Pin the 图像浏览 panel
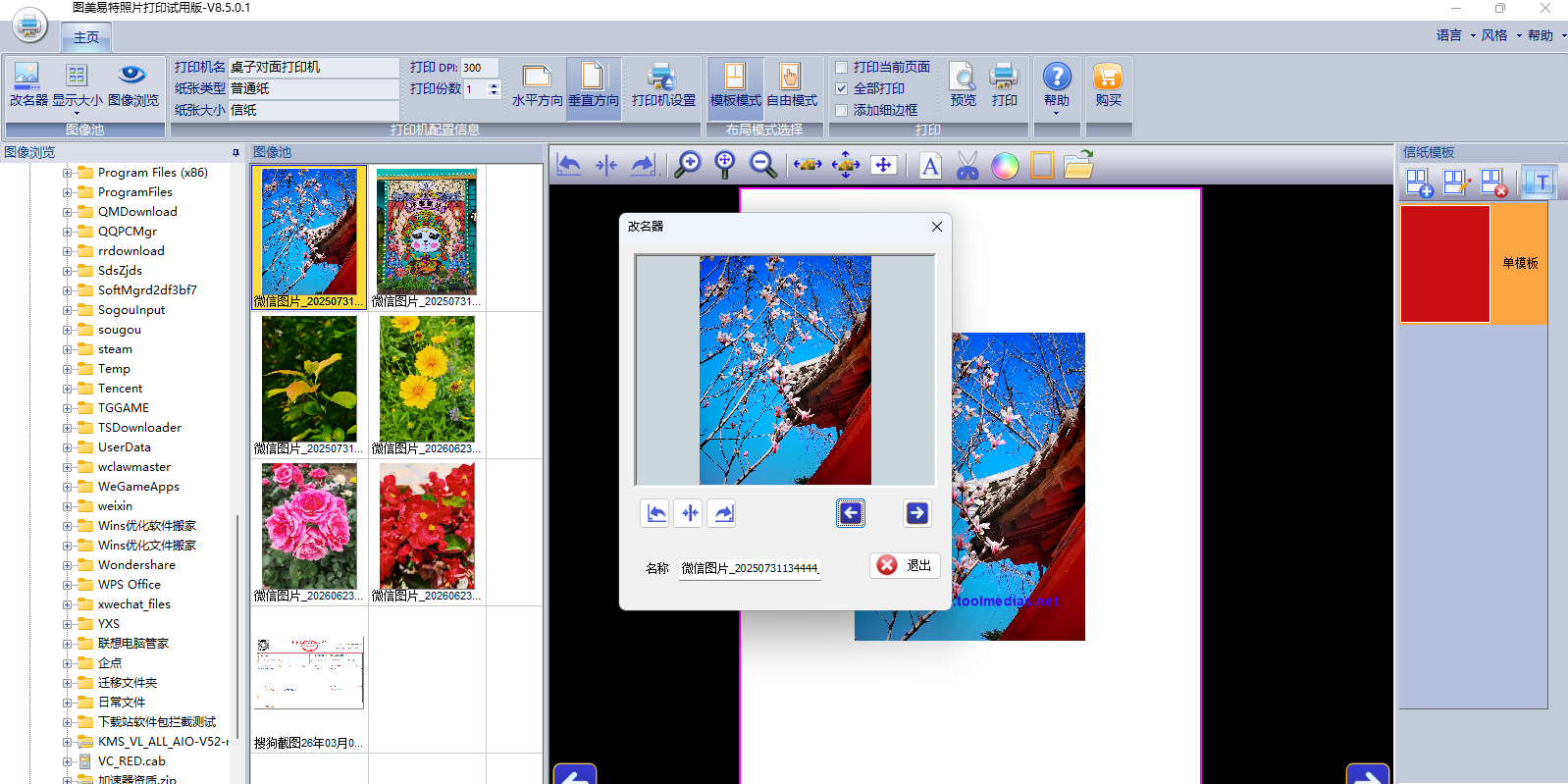The height and width of the screenshot is (784, 1568). (235, 152)
